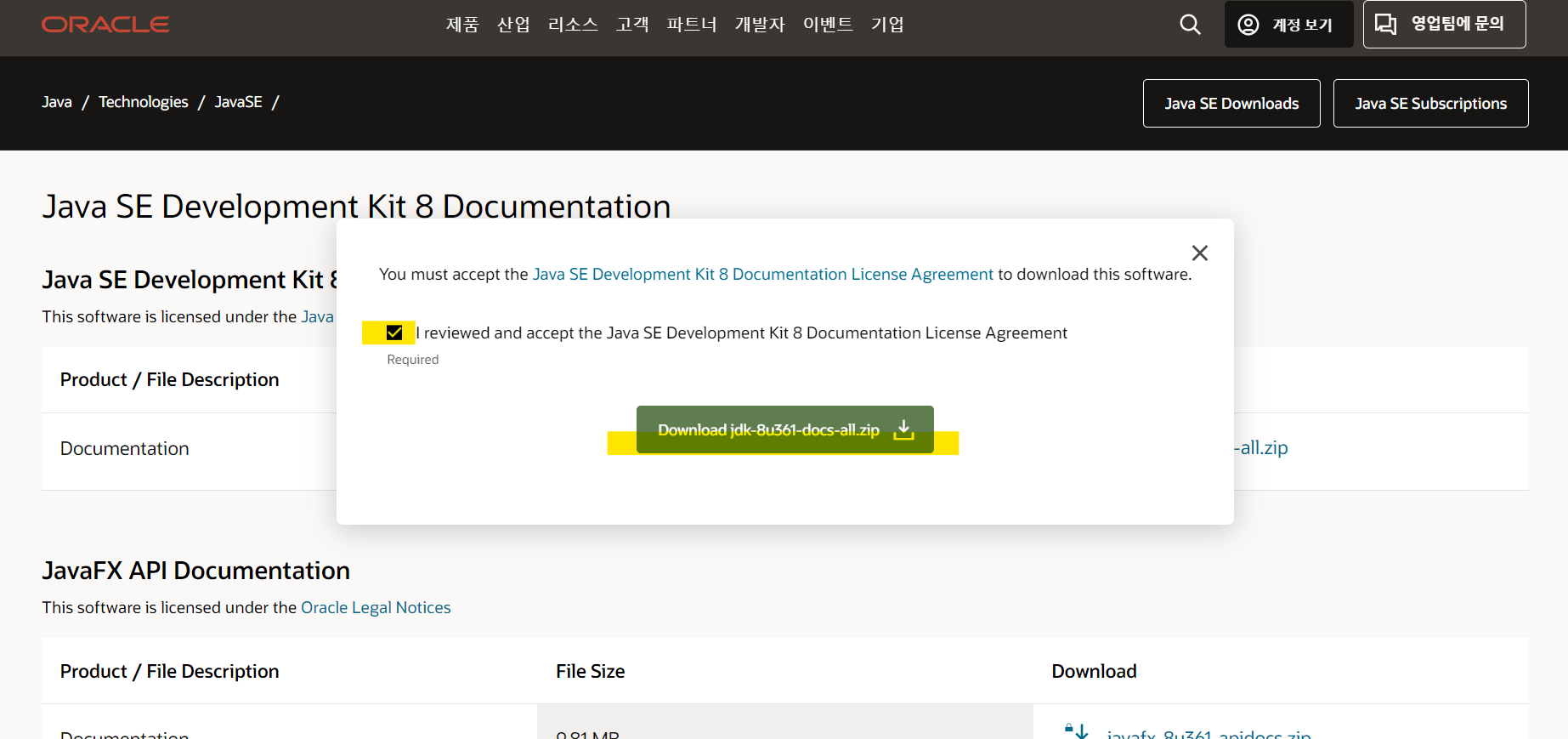
Task: Click the javafx-8u361-apidocs.zip download link
Action: [x=1209, y=734]
